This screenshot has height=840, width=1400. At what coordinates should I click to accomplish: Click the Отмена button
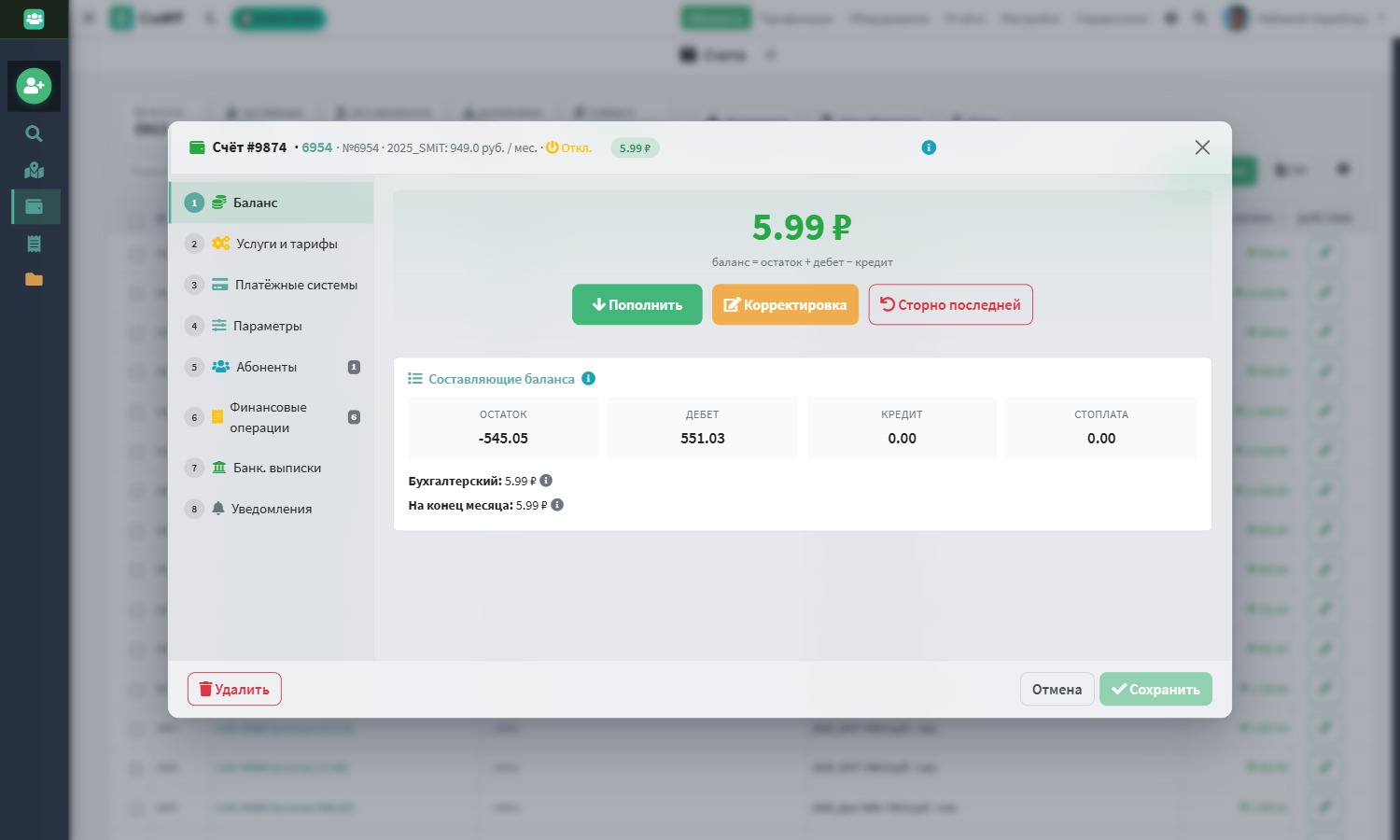pyautogui.click(x=1057, y=689)
